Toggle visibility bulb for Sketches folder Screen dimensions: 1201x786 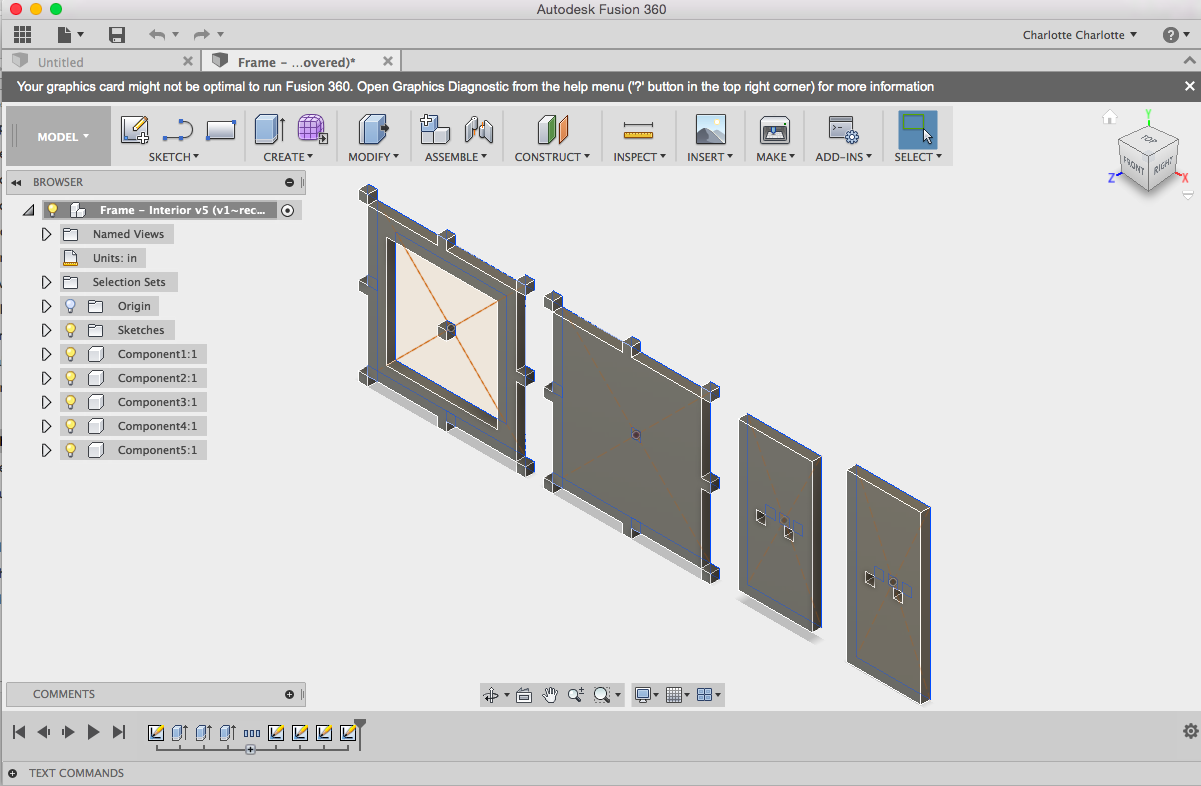click(70, 330)
